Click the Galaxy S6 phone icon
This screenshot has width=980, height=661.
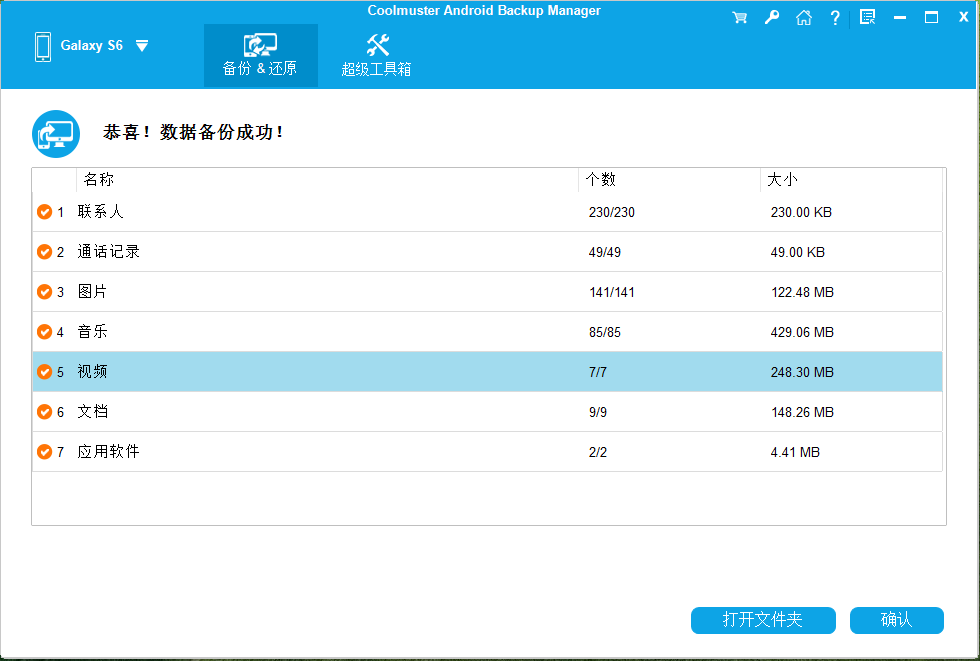42,47
